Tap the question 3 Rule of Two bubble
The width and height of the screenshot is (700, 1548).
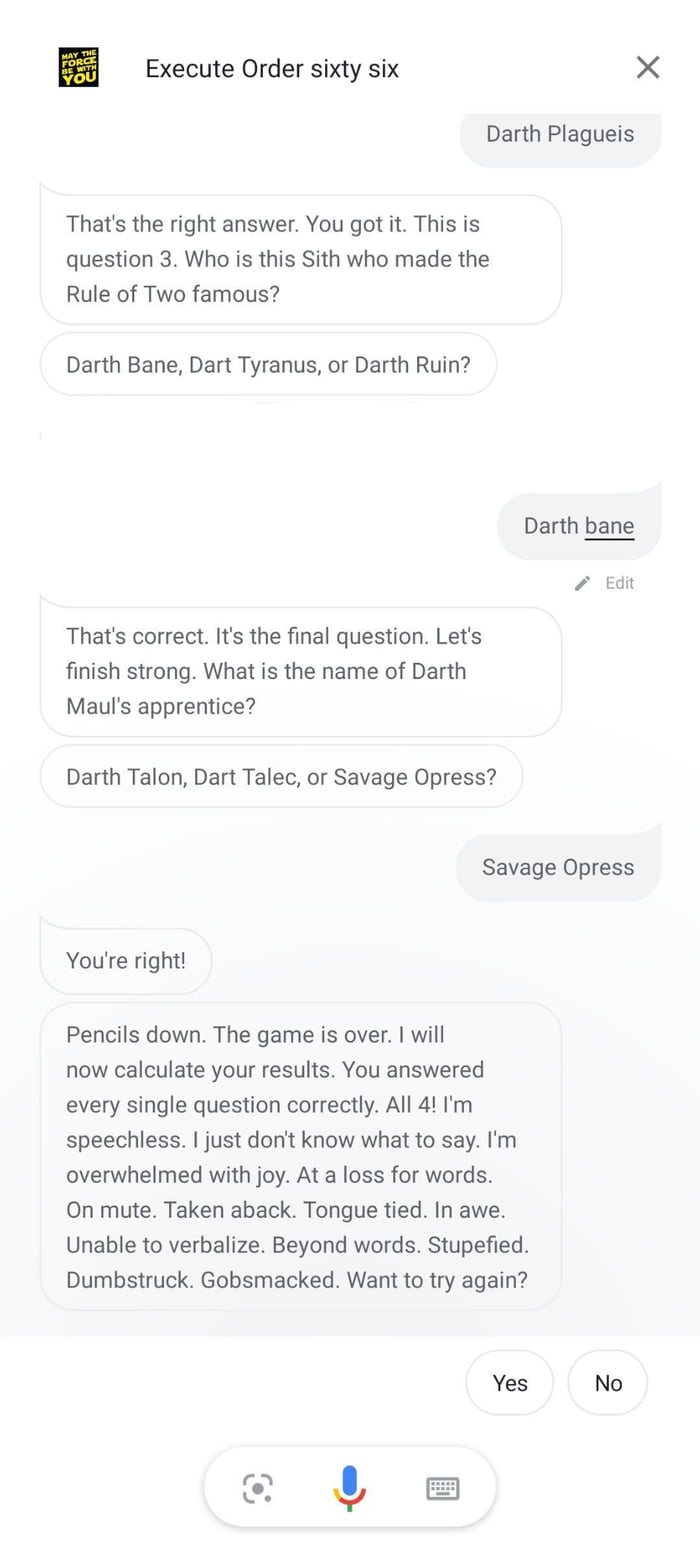[x=300, y=259]
